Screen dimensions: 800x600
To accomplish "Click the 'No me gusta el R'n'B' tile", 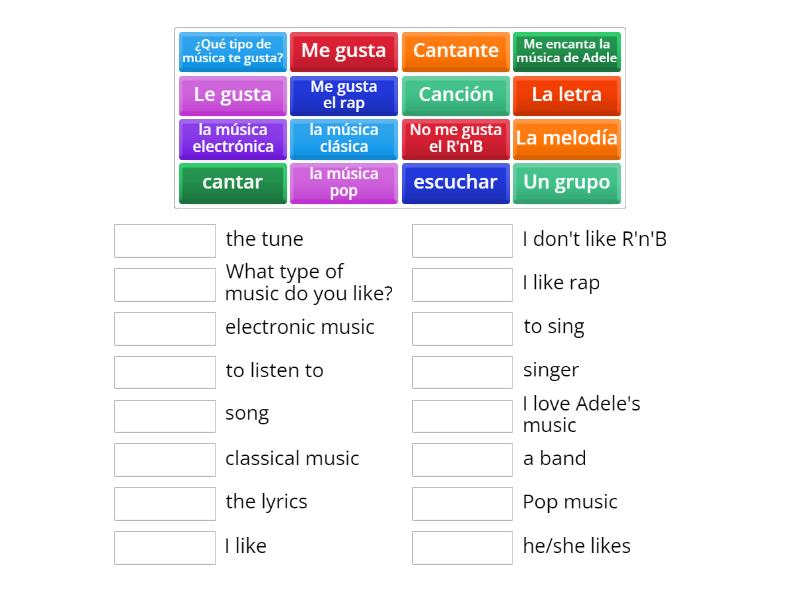I will pos(455,139).
